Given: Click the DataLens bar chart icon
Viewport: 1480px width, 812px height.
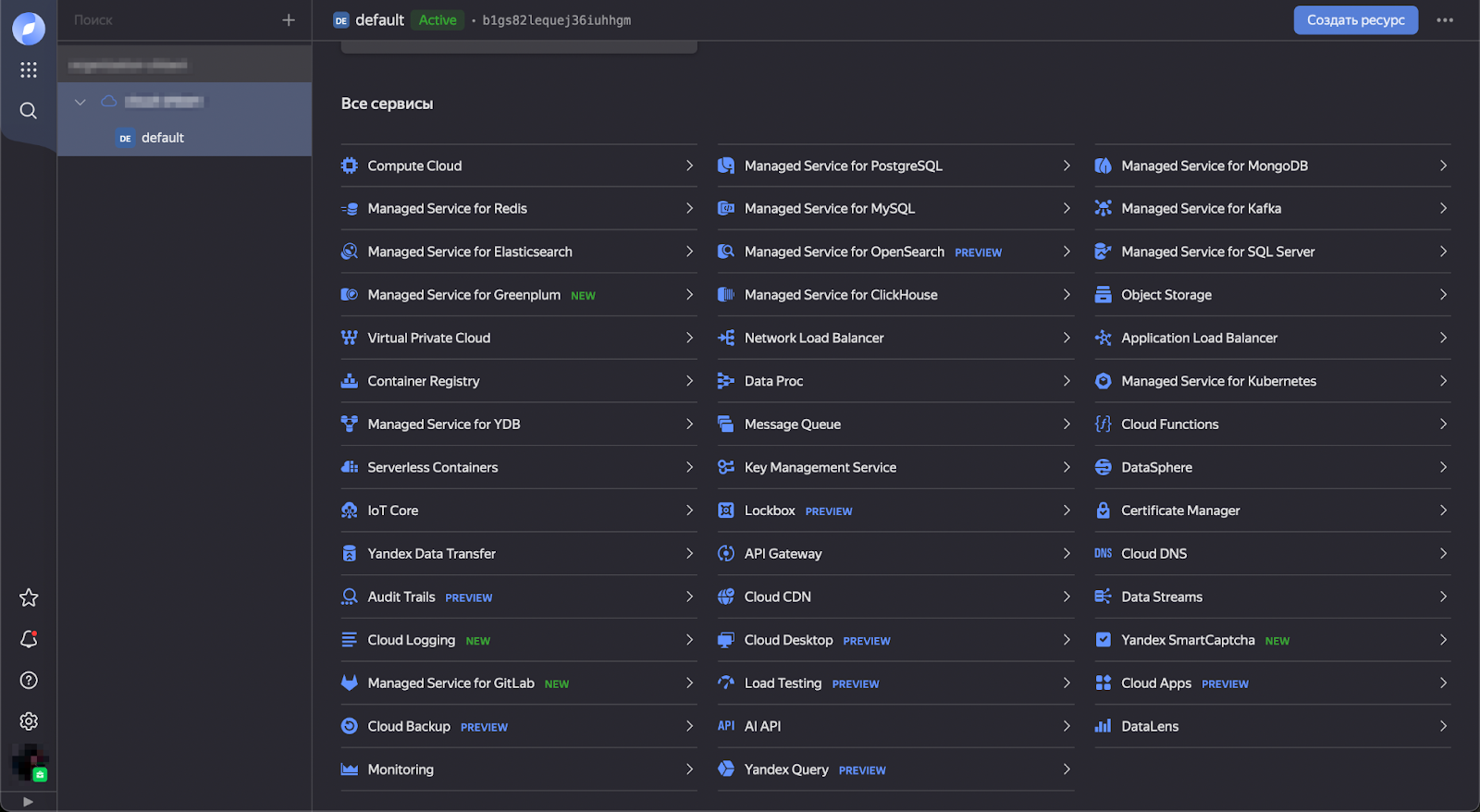Looking at the screenshot, I should point(1103,727).
